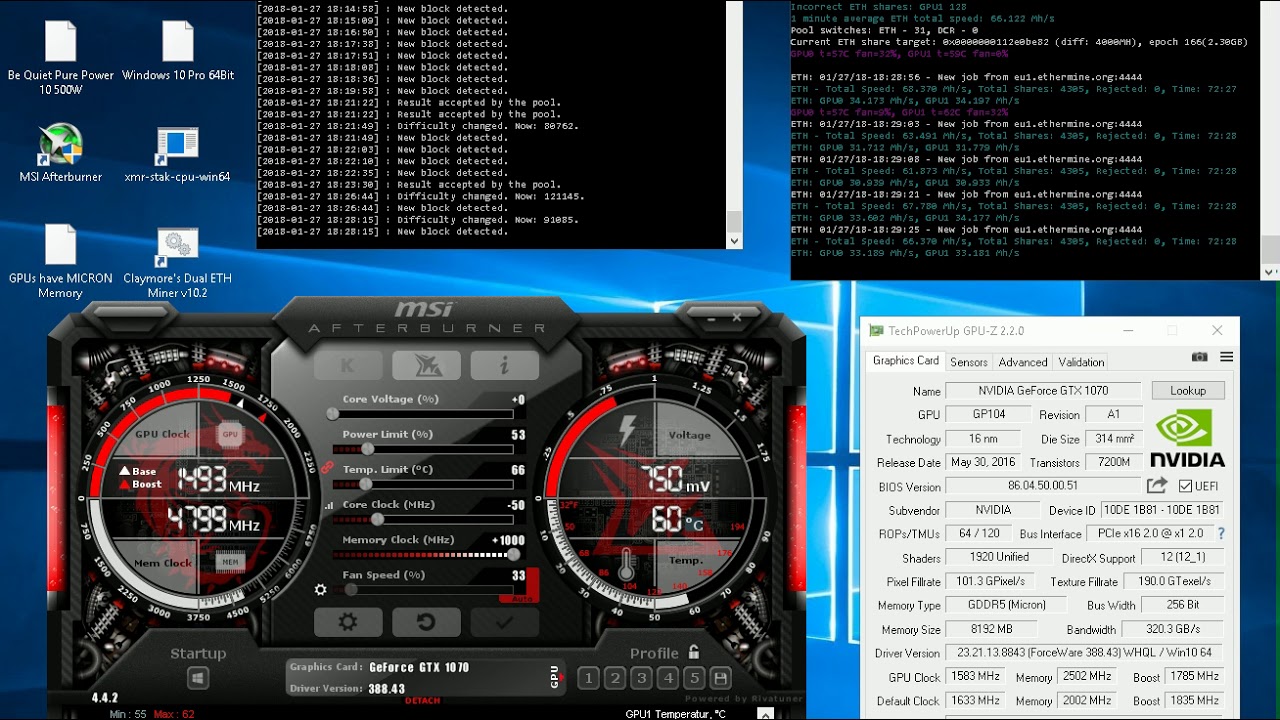This screenshot has height=720, width=1280.
Task: Toggle the fan speed Auto button
Action: tap(522, 598)
